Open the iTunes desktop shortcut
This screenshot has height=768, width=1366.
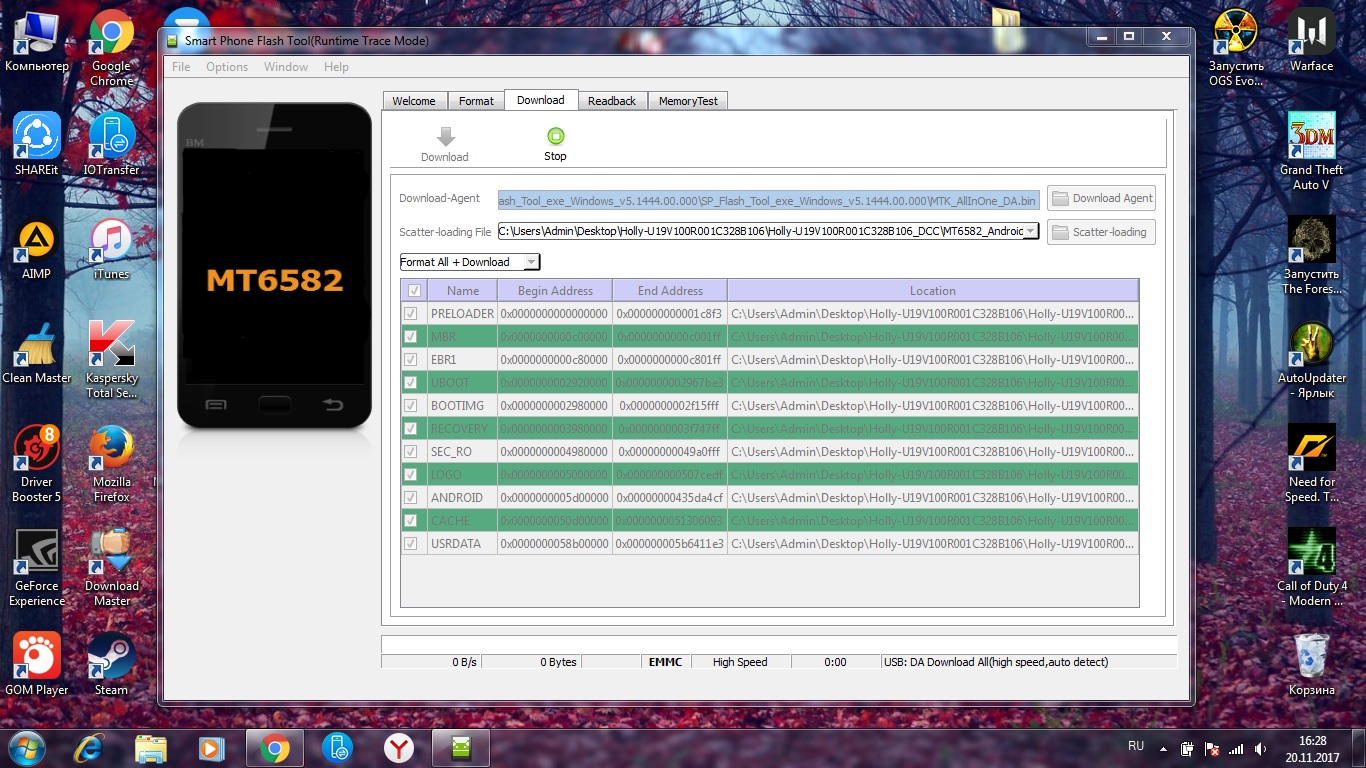[111, 244]
